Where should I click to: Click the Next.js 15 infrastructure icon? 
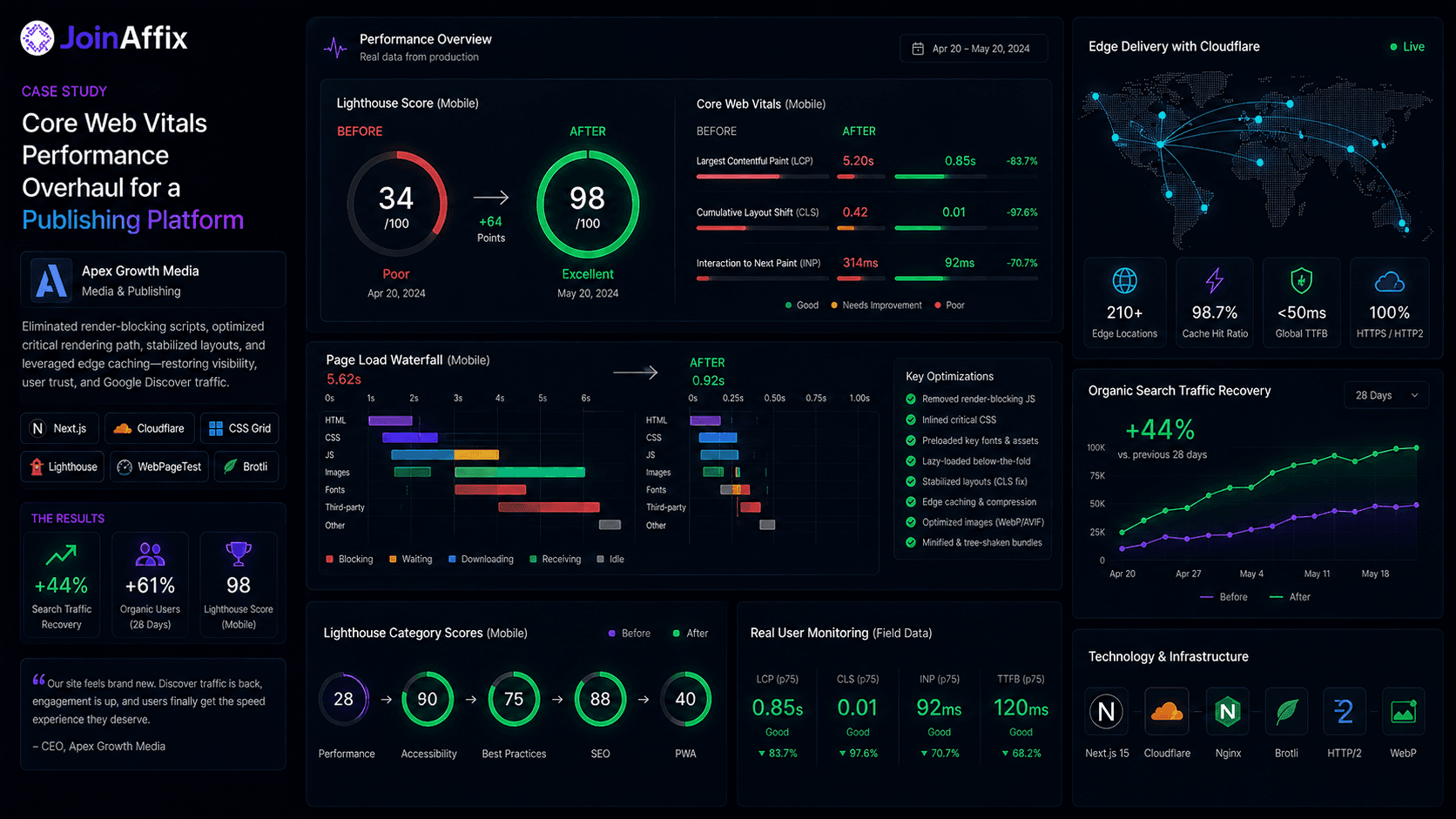click(x=1107, y=711)
